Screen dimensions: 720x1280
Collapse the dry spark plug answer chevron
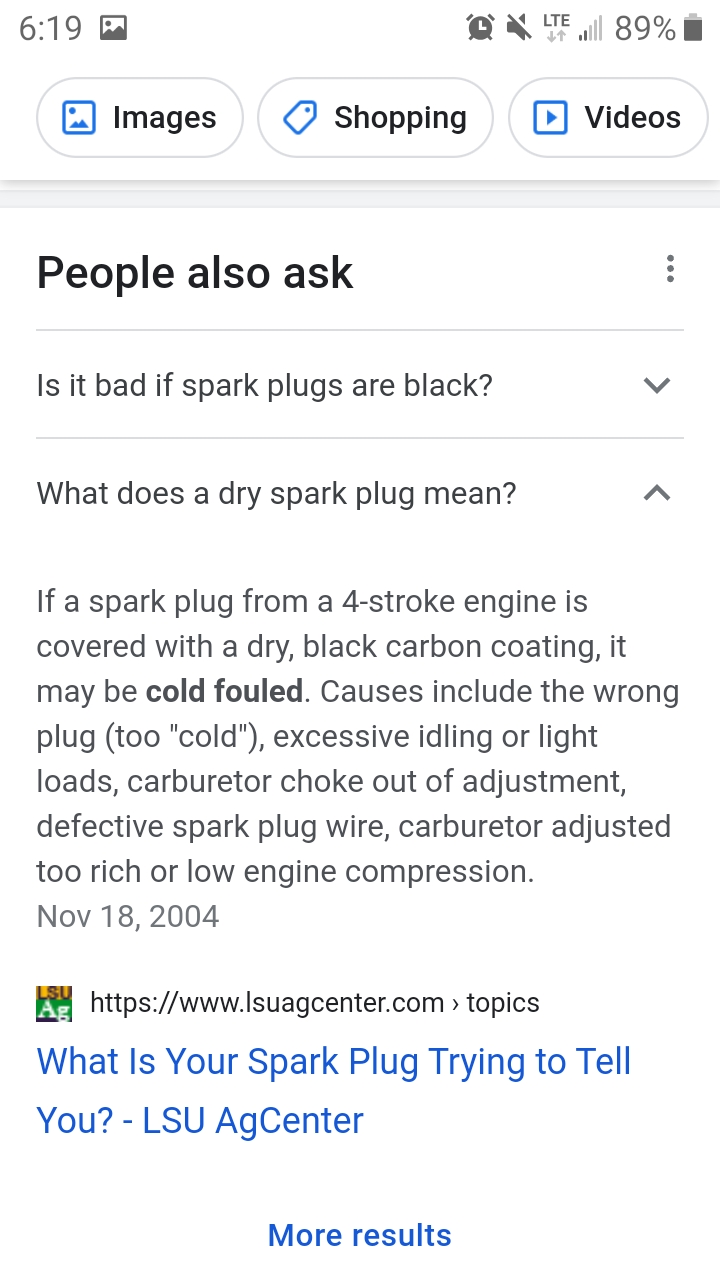click(657, 492)
